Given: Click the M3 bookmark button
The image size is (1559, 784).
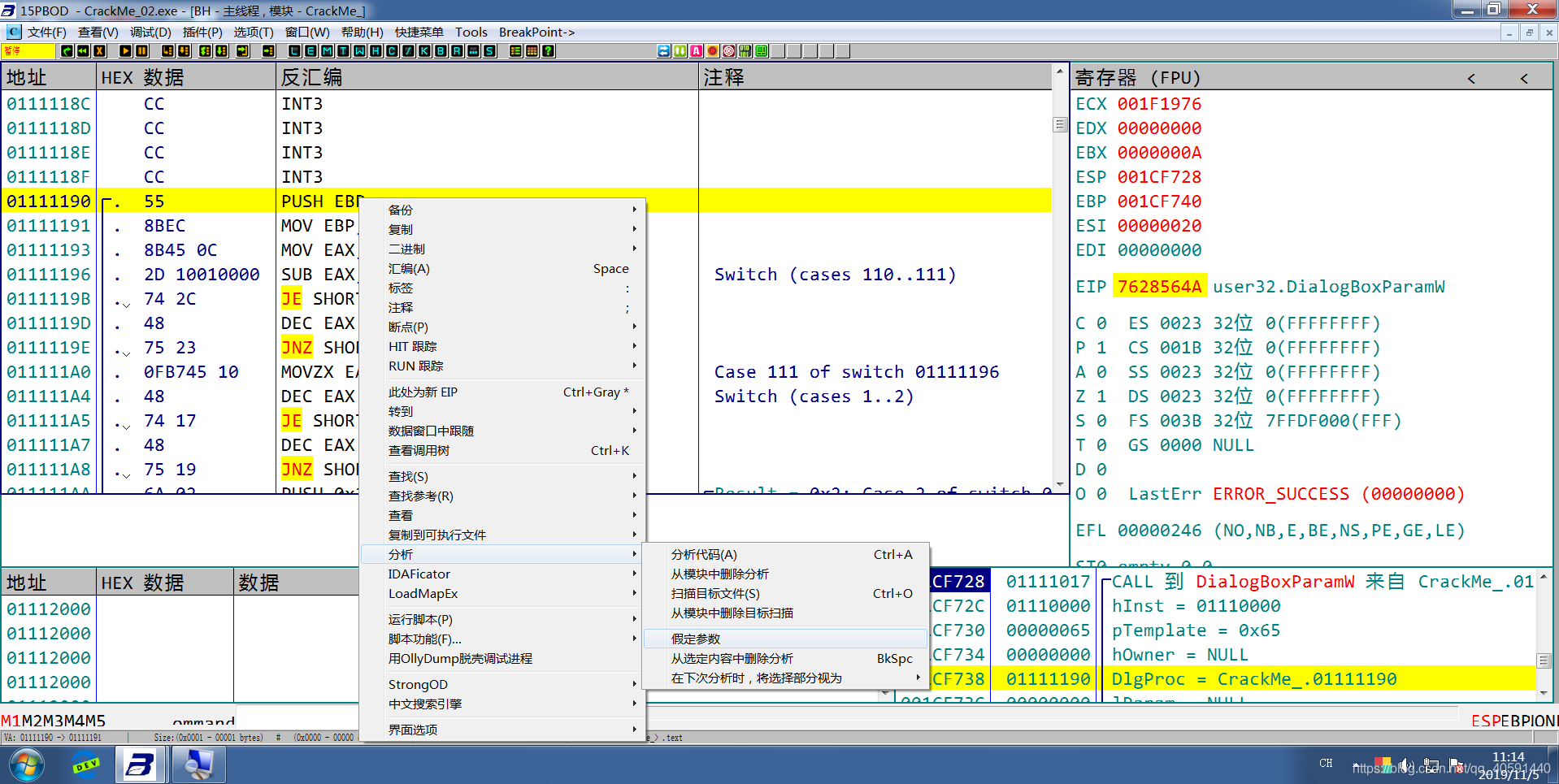Looking at the screenshot, I should click(x=53, y=721).
